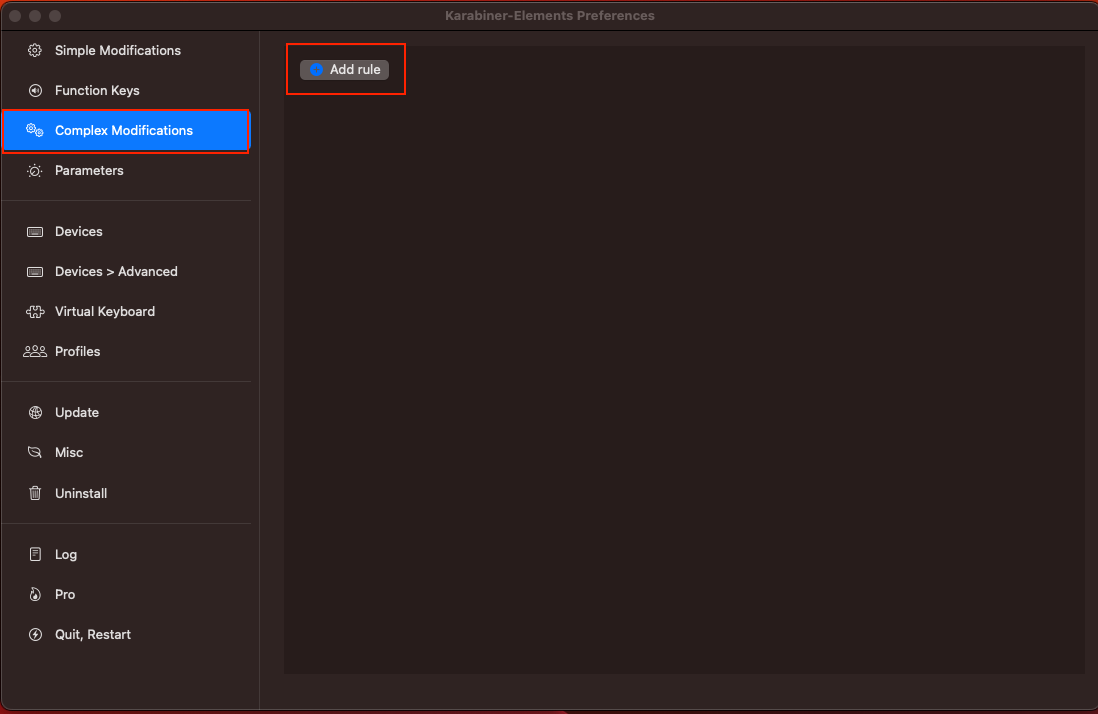Image resolution: width=1098 pixels, height=714 pixels.
Task: Click the Add rule button
Action: point(345,69)
